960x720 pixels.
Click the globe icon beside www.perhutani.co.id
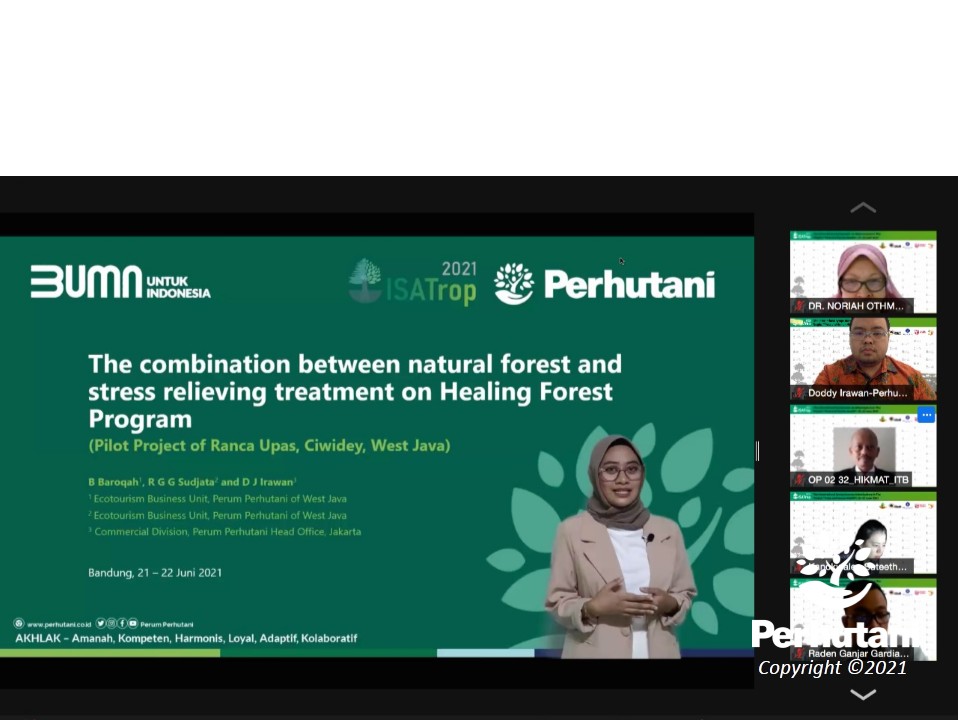click(19, 623)
